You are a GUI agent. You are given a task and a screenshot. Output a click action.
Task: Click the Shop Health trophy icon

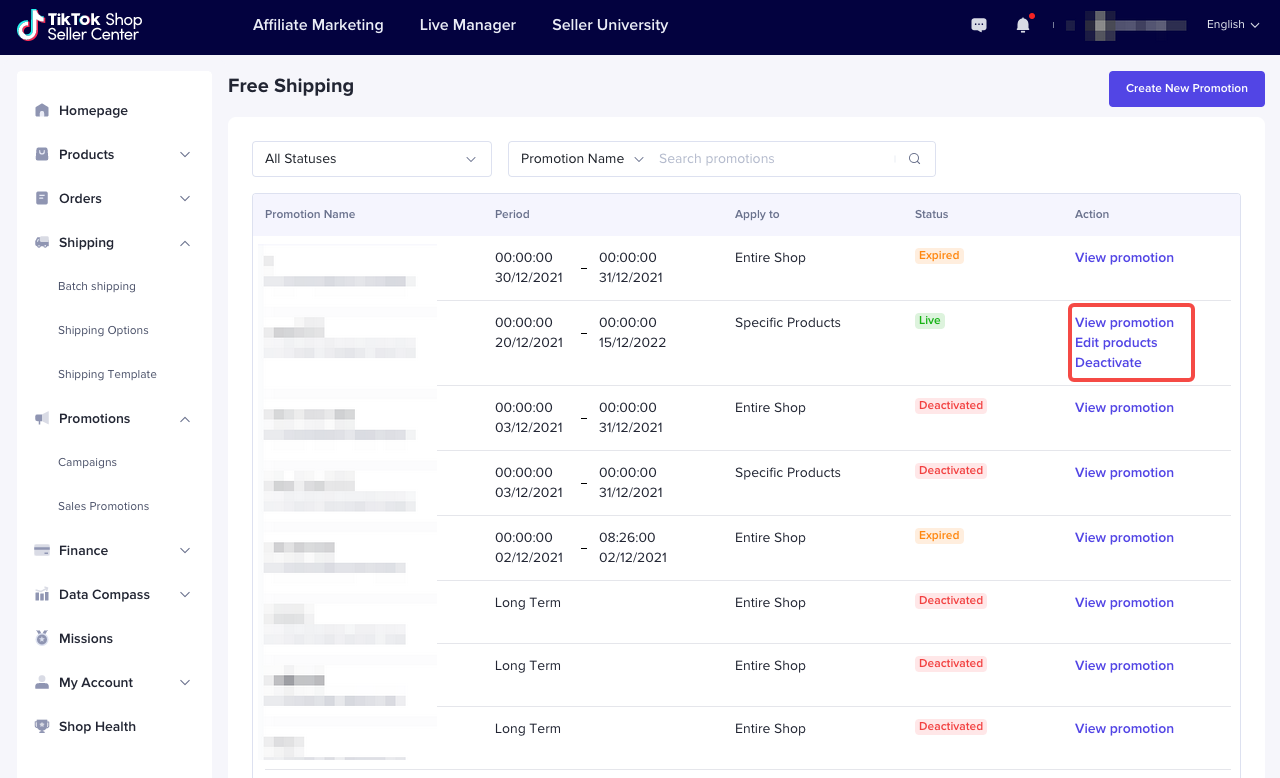[42, 727]
